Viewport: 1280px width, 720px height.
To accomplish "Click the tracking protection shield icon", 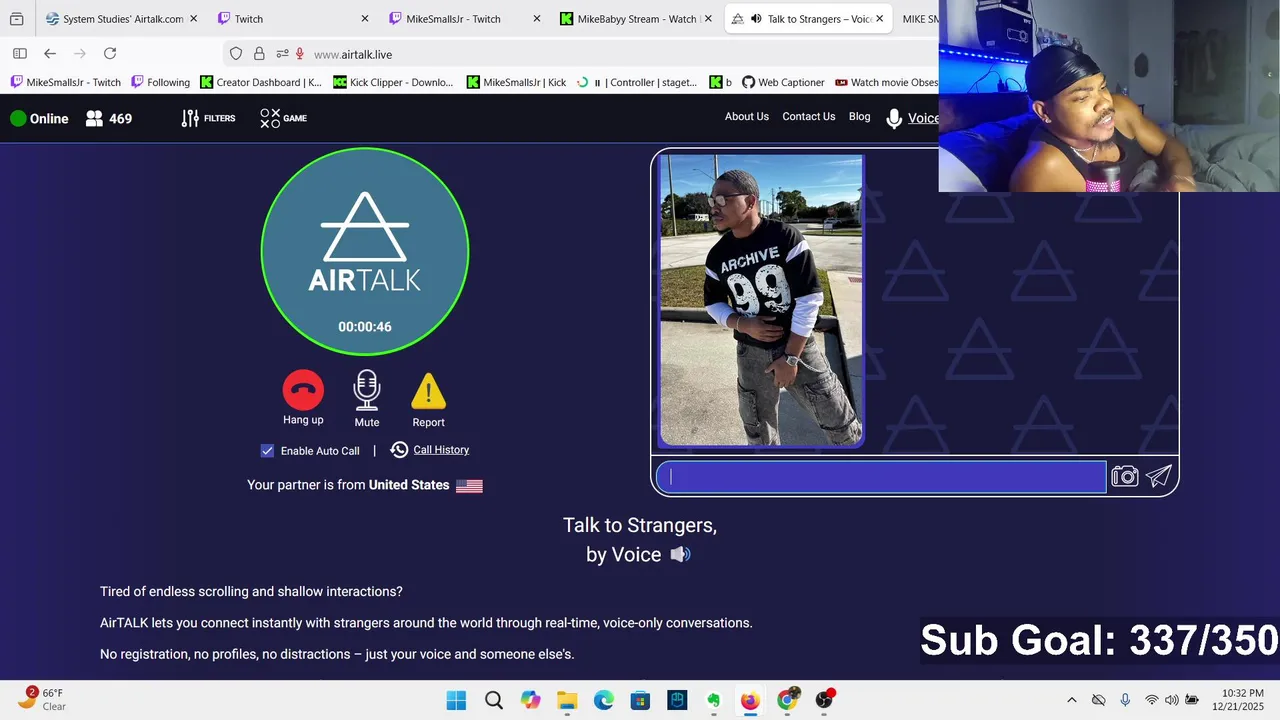I will pyautogui.click(x=236, y=54).
